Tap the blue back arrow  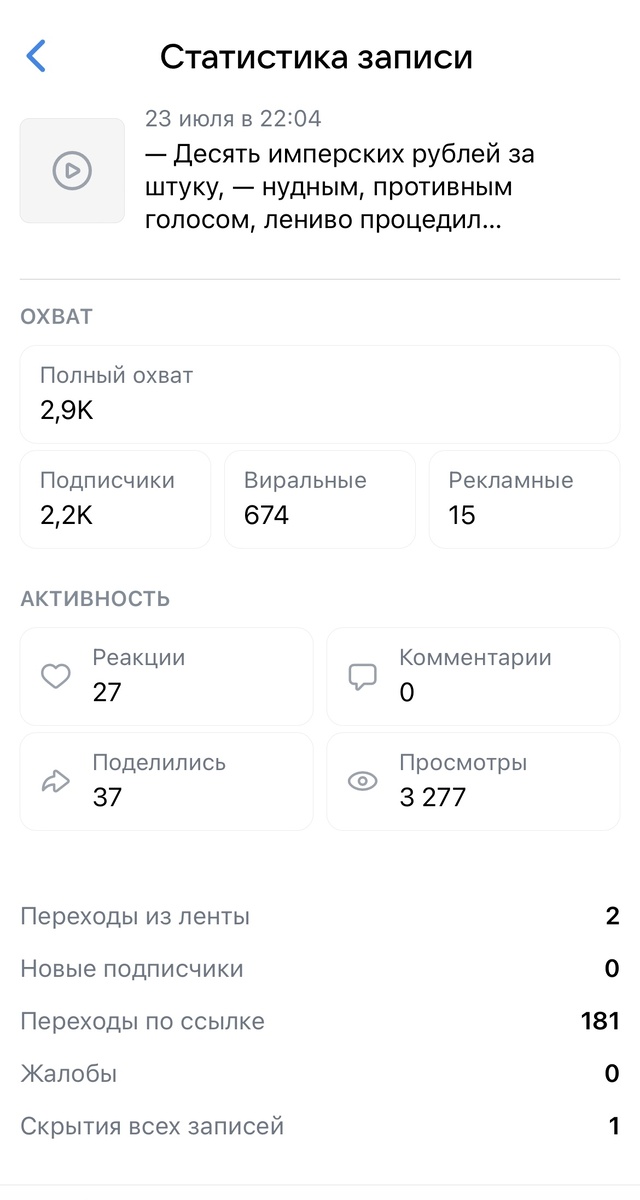click(x=36, y=56)
